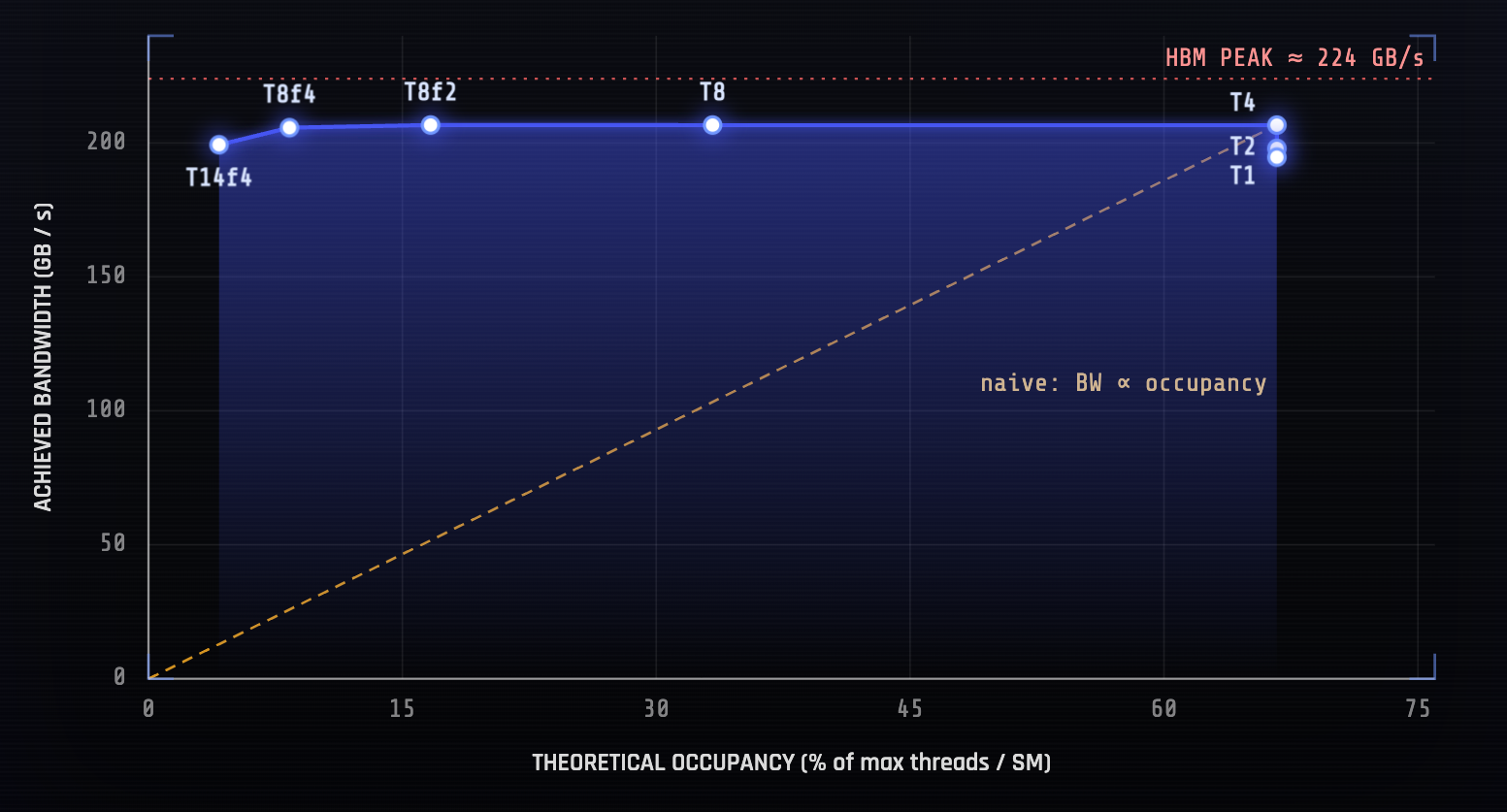Click the x-axis tick label 75

pos(1418,709)
